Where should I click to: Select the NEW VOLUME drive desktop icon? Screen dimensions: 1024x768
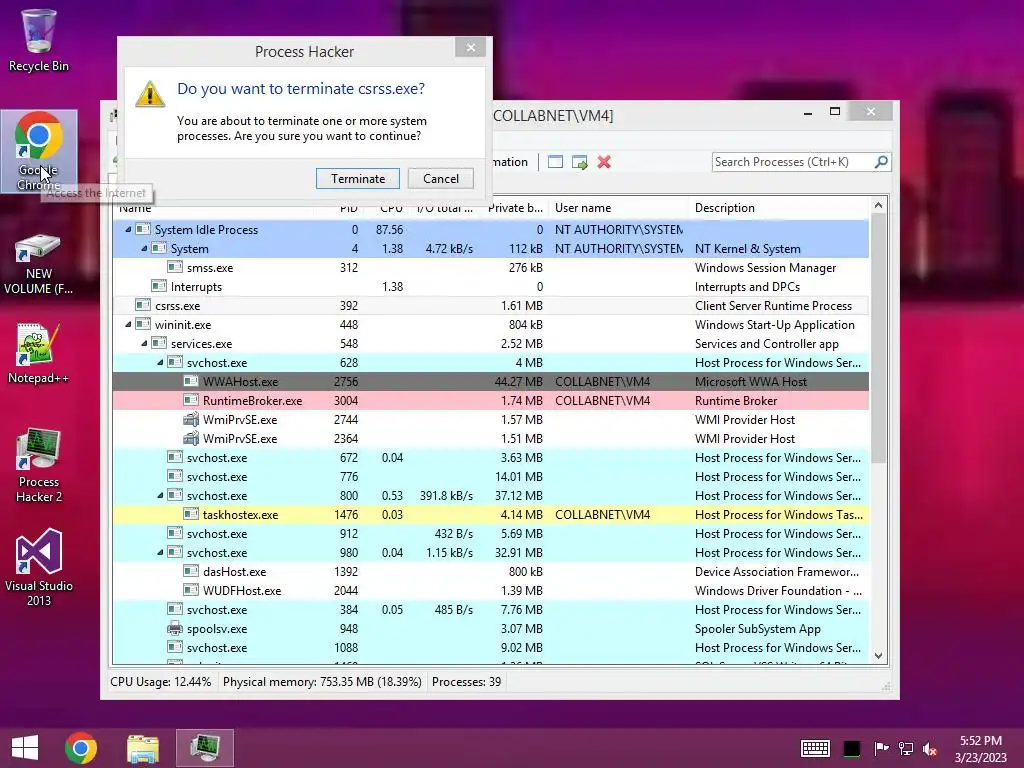pos(39,264)
